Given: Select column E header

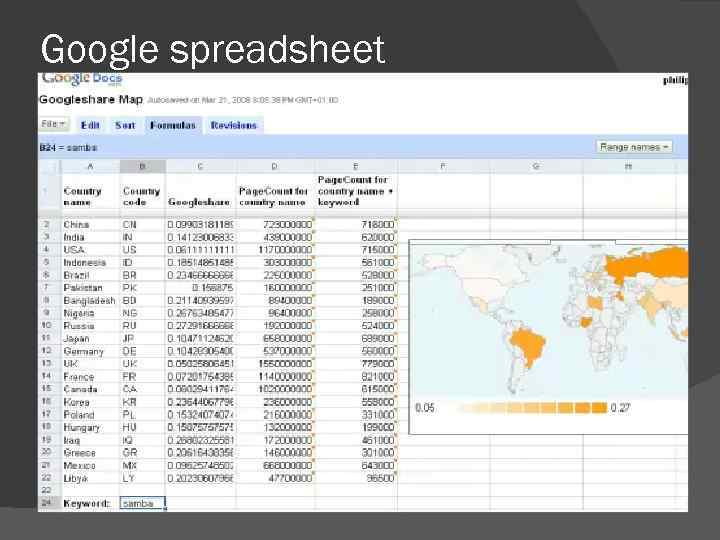Looking at the screenshot, I should click(355, 166).
